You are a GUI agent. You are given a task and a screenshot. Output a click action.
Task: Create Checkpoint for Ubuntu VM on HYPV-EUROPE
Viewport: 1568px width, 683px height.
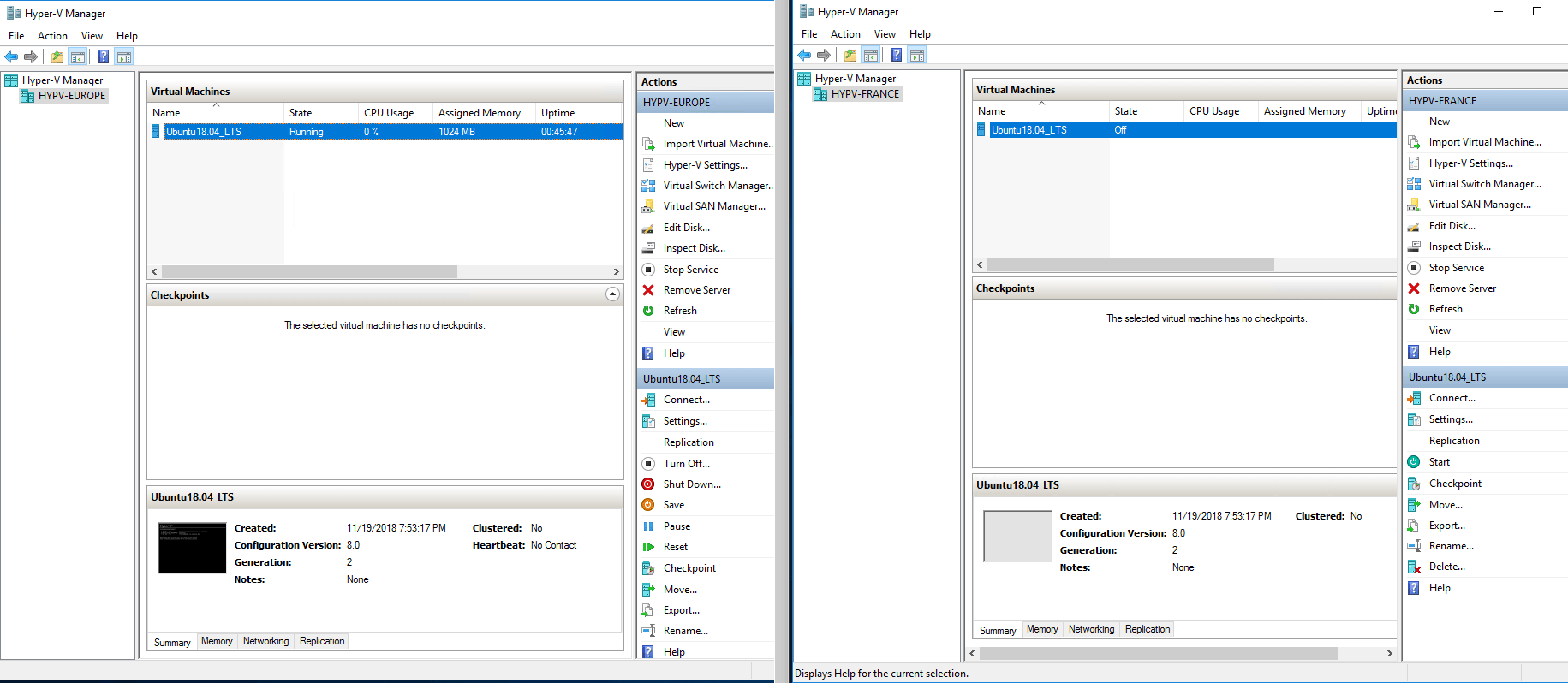pyautogui.click(x=689, y=568)
